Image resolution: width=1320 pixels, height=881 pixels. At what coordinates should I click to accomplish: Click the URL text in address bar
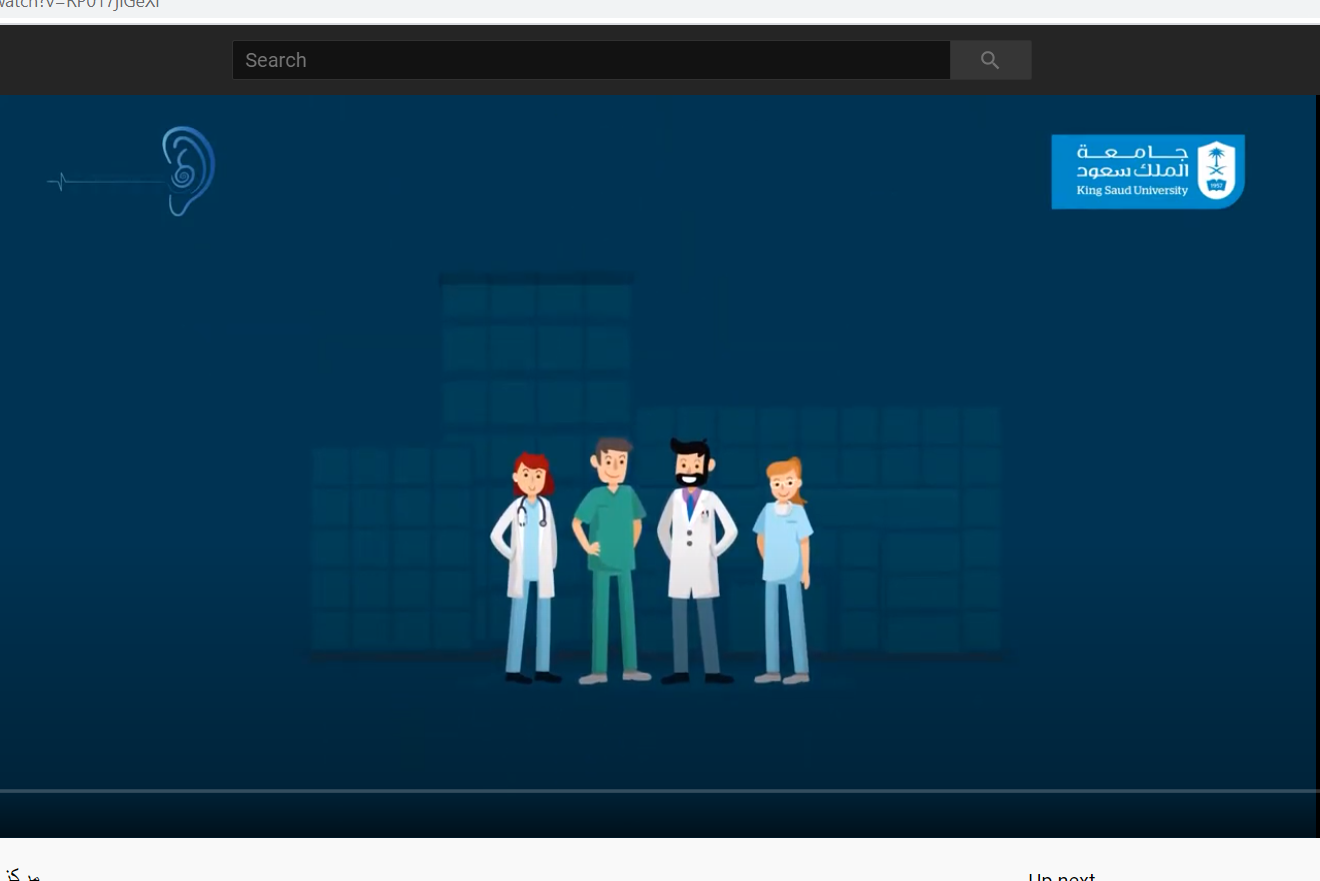pos(80,4)
